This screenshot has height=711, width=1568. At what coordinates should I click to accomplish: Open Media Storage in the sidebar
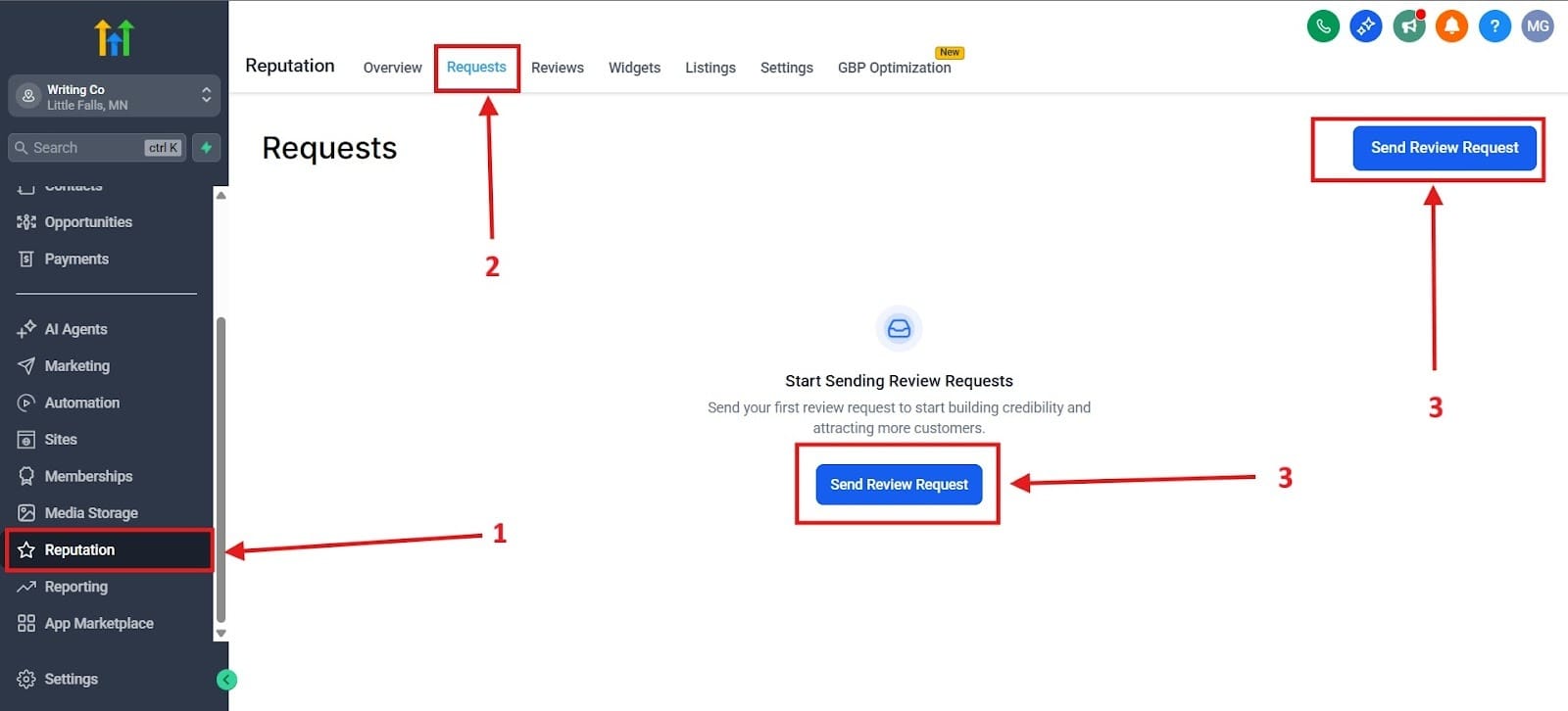(x=91, y=513)
